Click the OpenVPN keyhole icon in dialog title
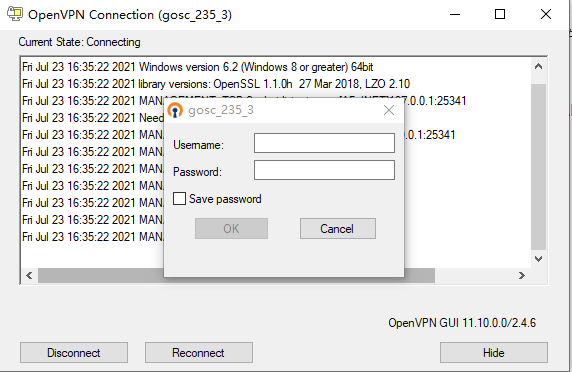The height and width of the screenshot is (372, 572). pos(175,110)
